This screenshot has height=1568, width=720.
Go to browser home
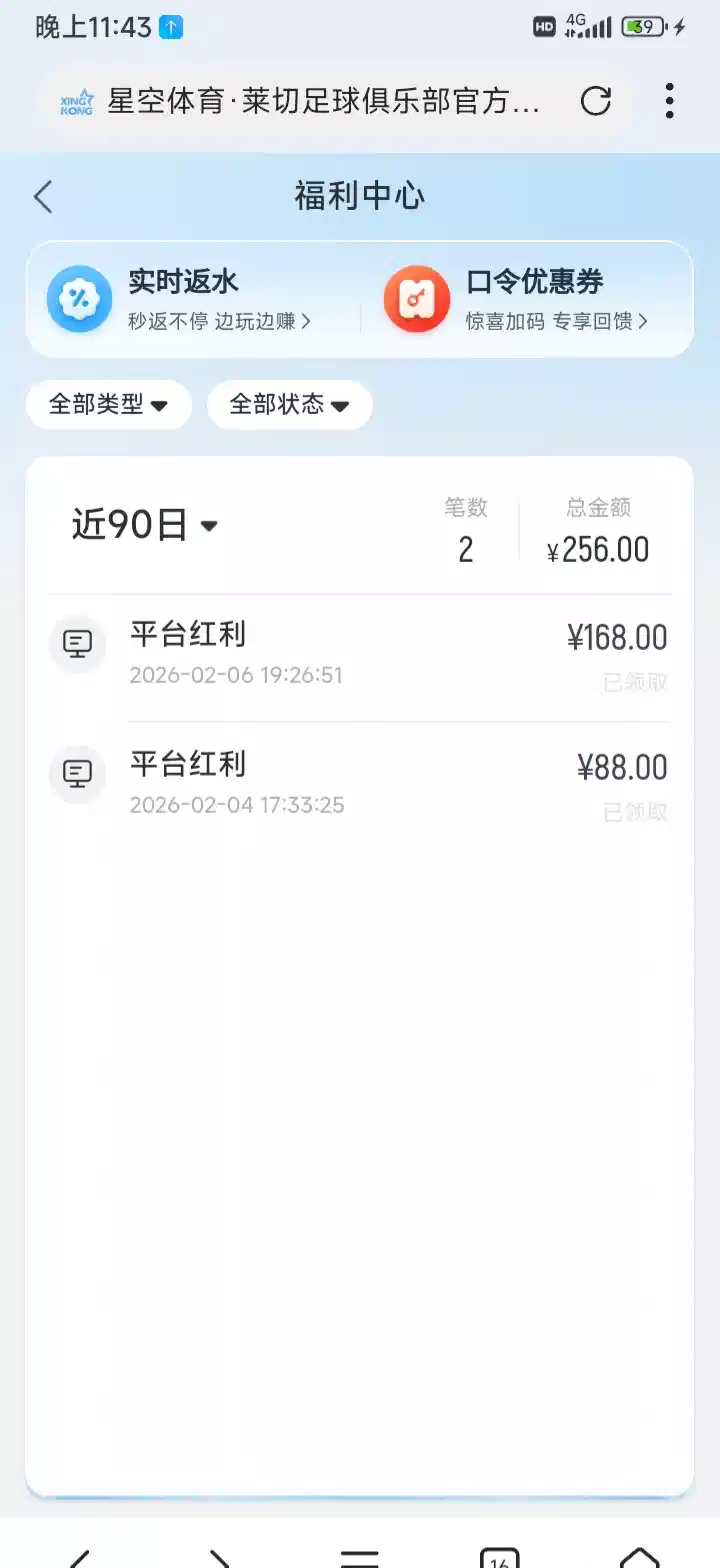point(639,1558)
